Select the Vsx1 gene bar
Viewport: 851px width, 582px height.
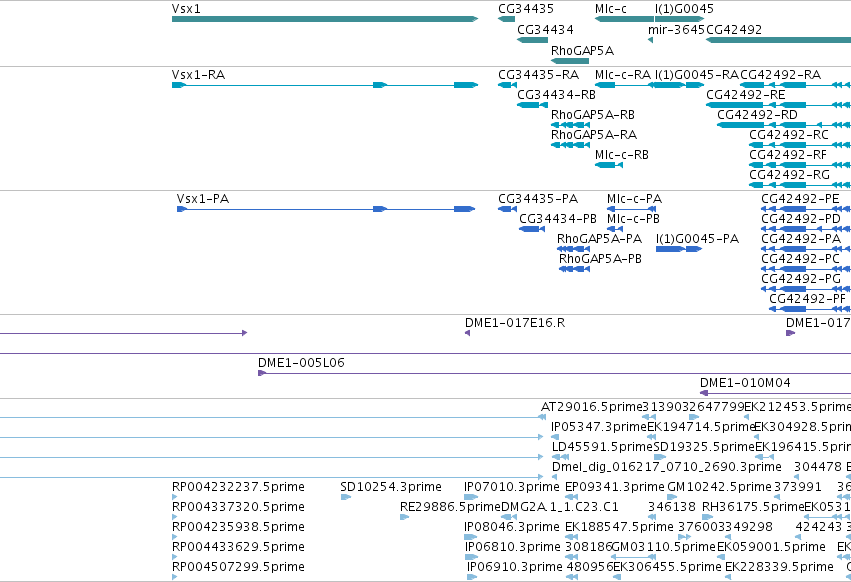tap(325, 19)
